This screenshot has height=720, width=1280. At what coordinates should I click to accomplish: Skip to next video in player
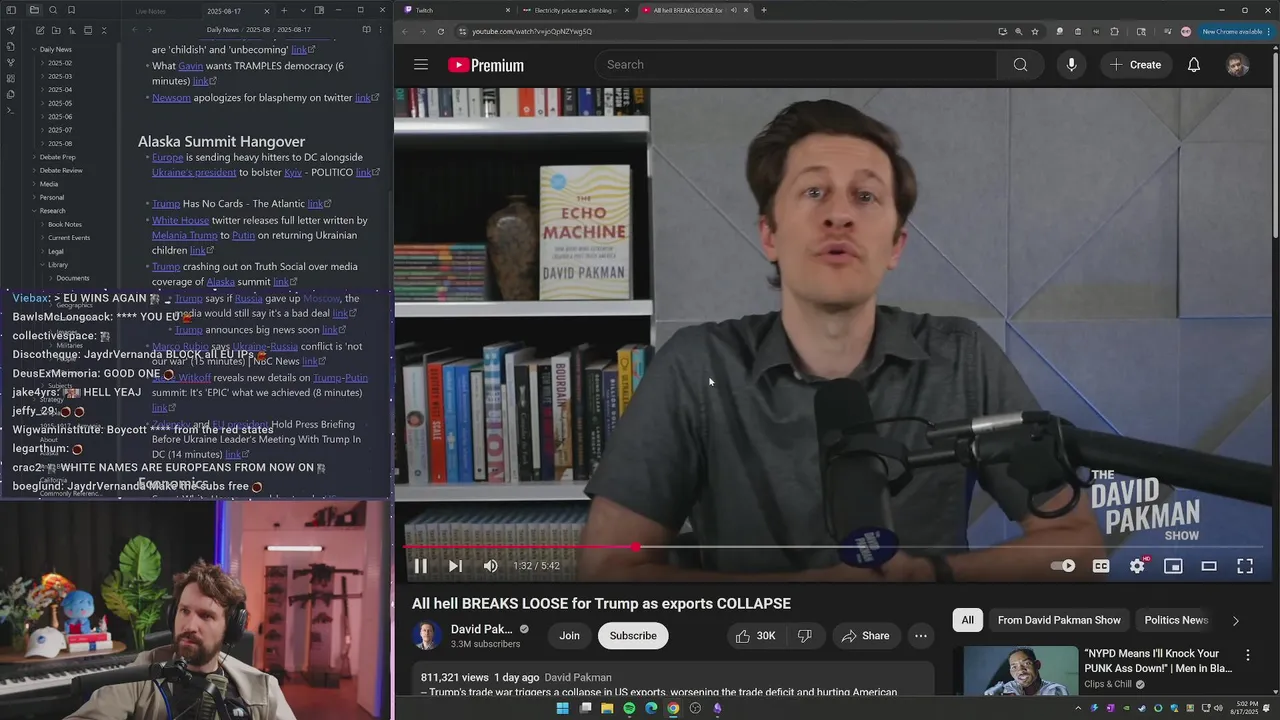coord(455,566)
